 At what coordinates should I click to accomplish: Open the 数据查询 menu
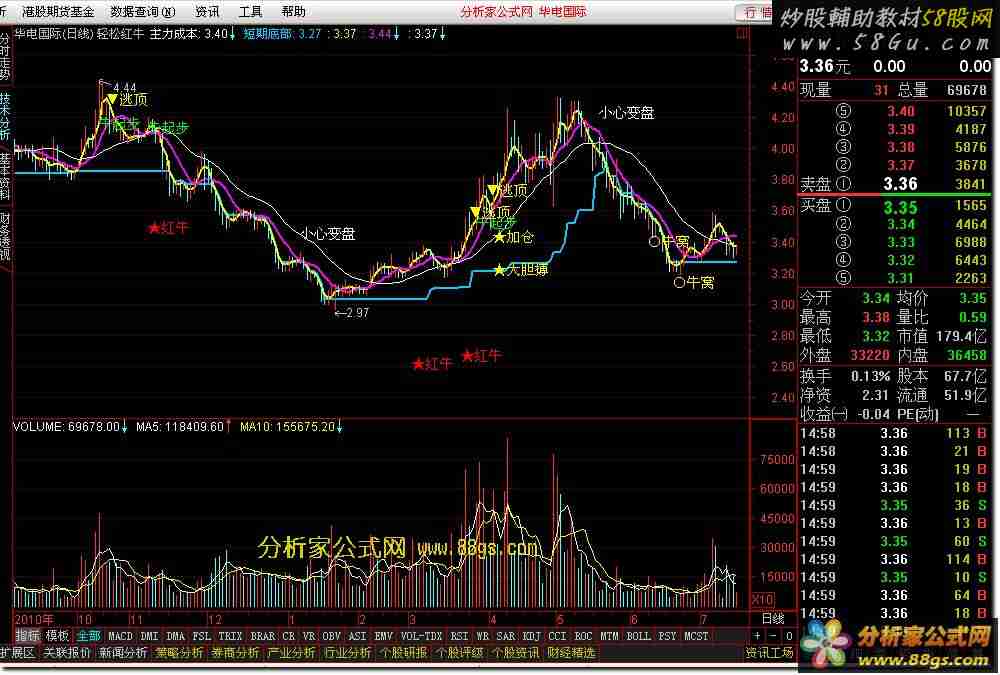click(141, 12)
